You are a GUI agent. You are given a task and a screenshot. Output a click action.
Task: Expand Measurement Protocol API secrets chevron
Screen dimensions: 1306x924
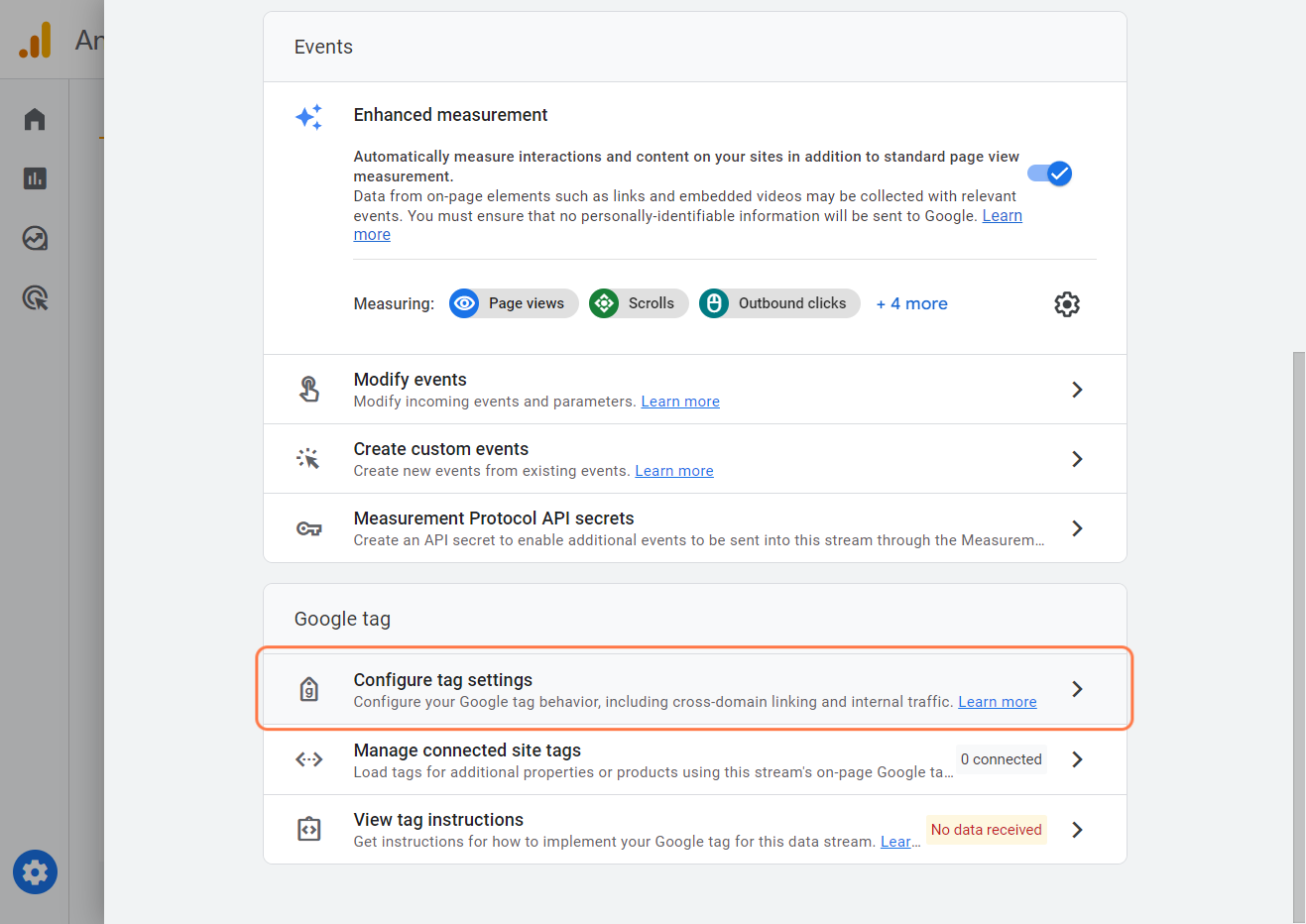(x=1077, y=528)
